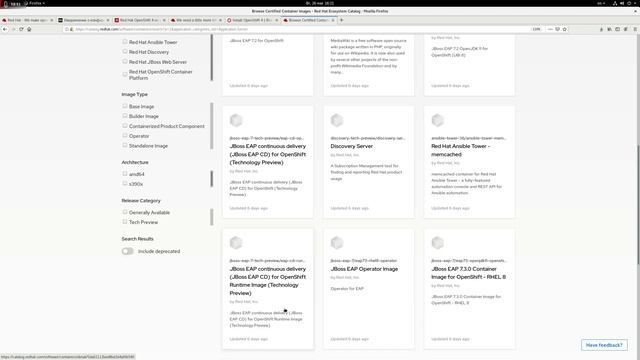Click the Image Type filter list scrollbar
This screenshot has width=640, height=360.
pos(211,126)
